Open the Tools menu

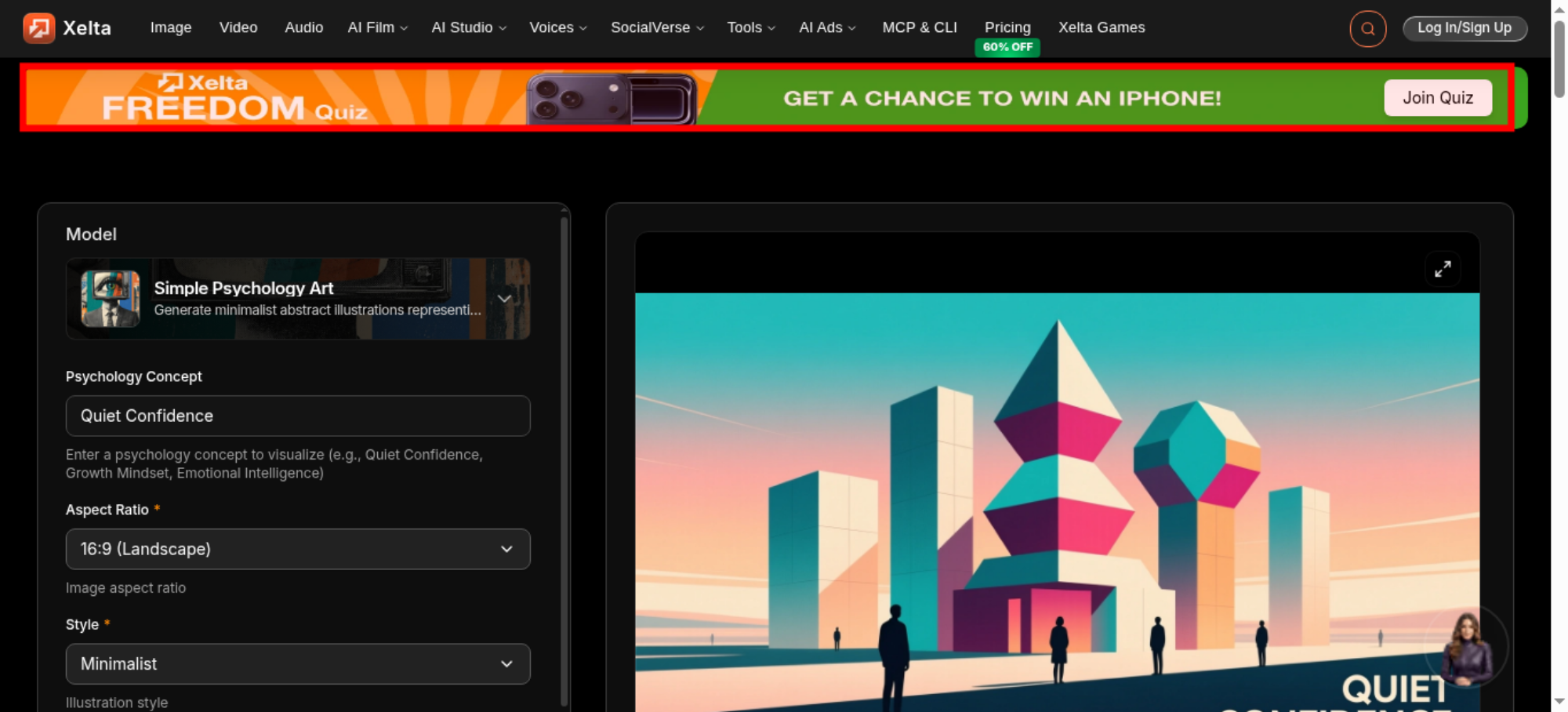pyautogui.click(x=750, y=27)
